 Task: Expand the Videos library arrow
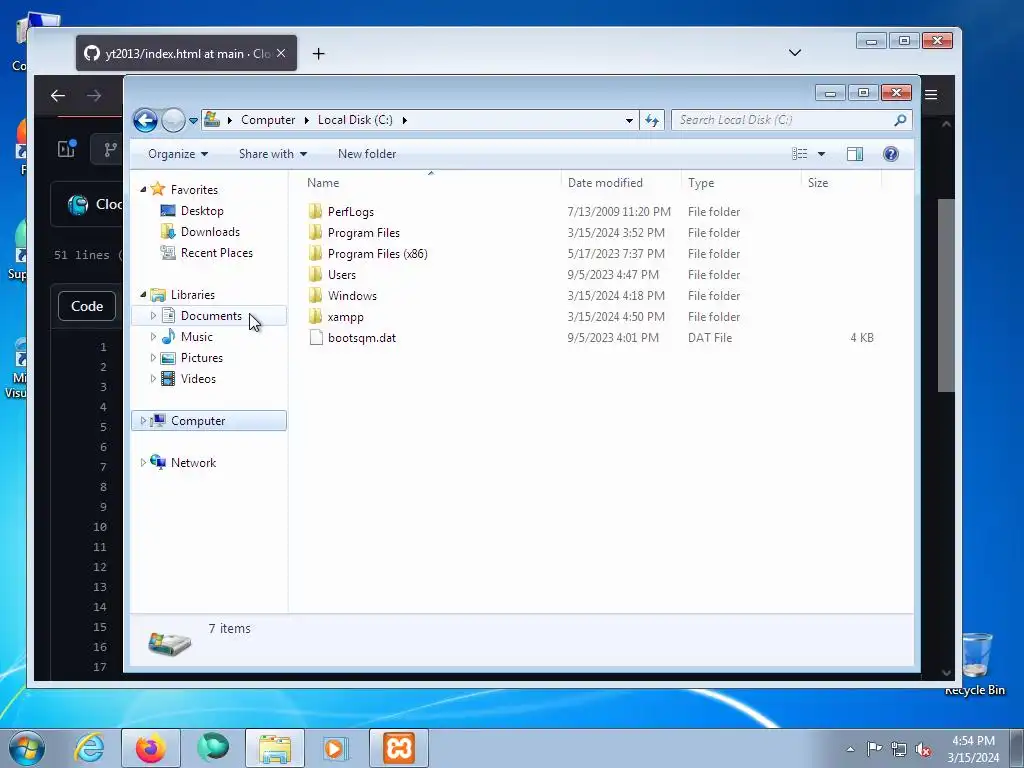click(153, 379)
